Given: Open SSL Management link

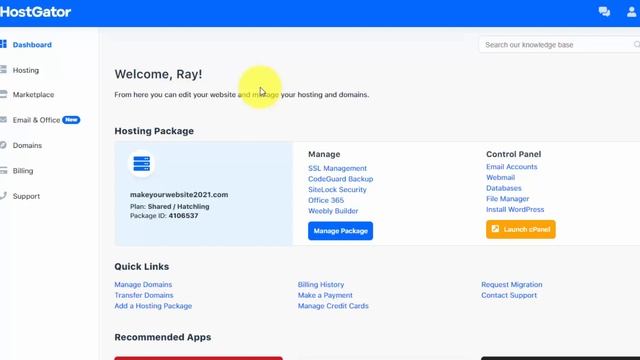Looking at the screenshot, I should pyautogui.click(x=337, y=168).
